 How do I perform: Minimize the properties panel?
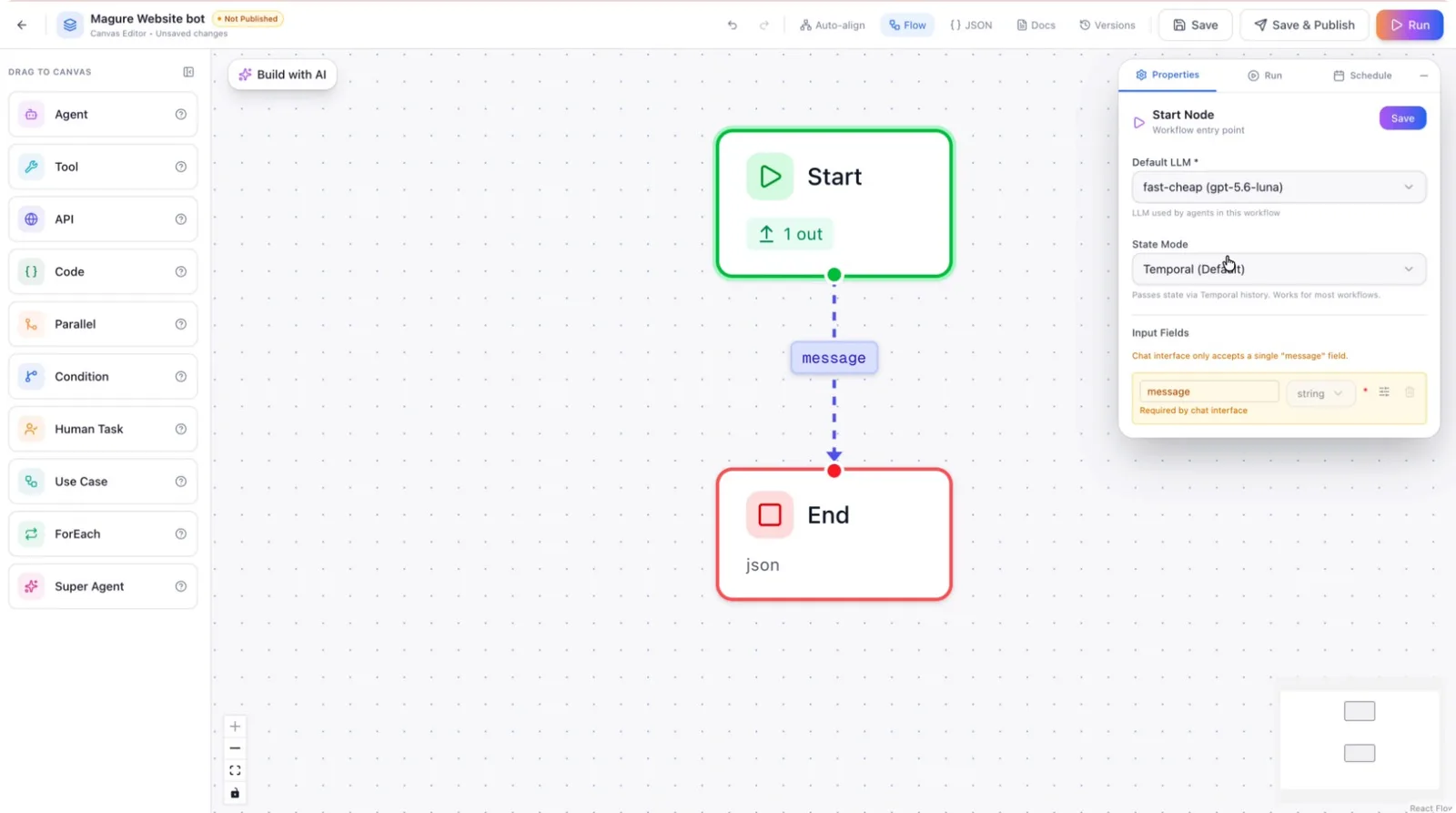click(1423, 76)
